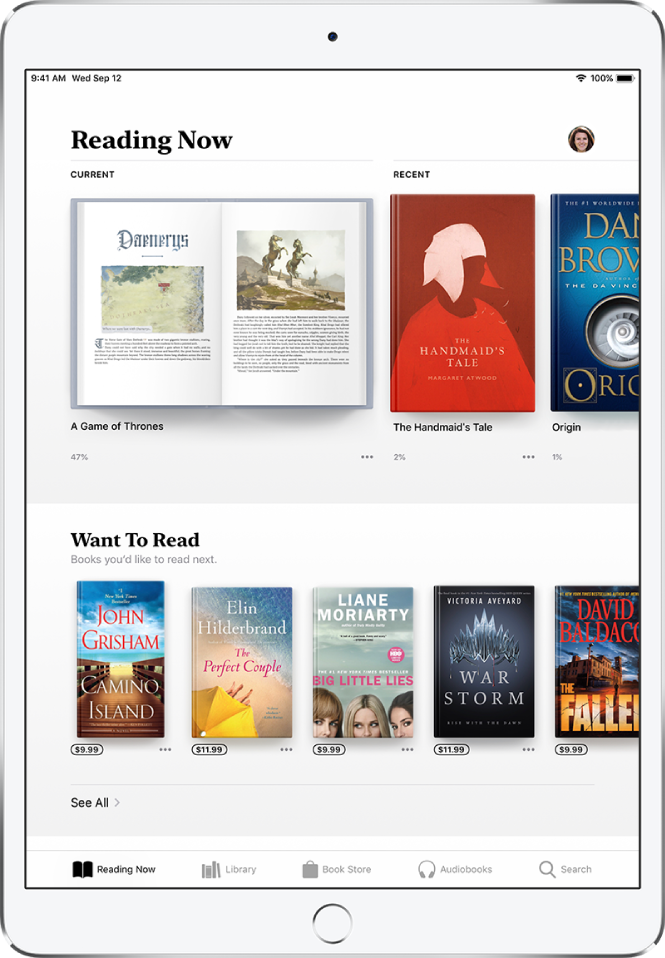Tap the A Game of Thrones title
Screen dimensions: 665x958
tap(117, 426)
